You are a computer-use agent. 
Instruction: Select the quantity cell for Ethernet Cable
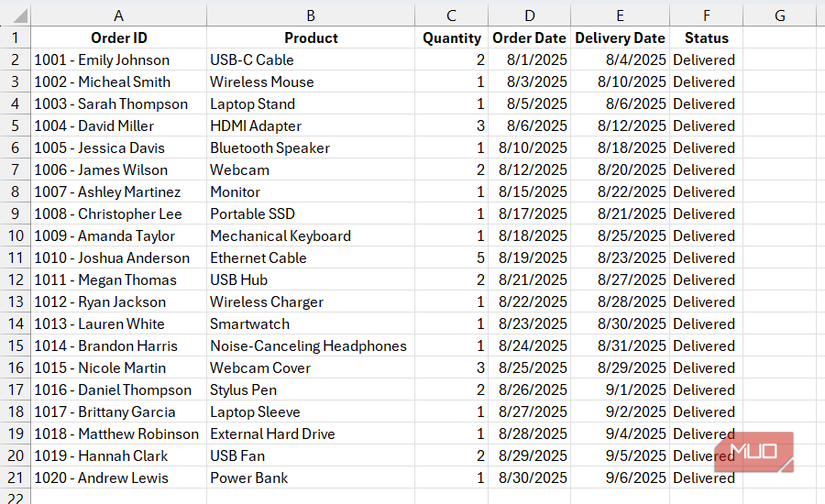pyautogui.click(x=452, y=258)
